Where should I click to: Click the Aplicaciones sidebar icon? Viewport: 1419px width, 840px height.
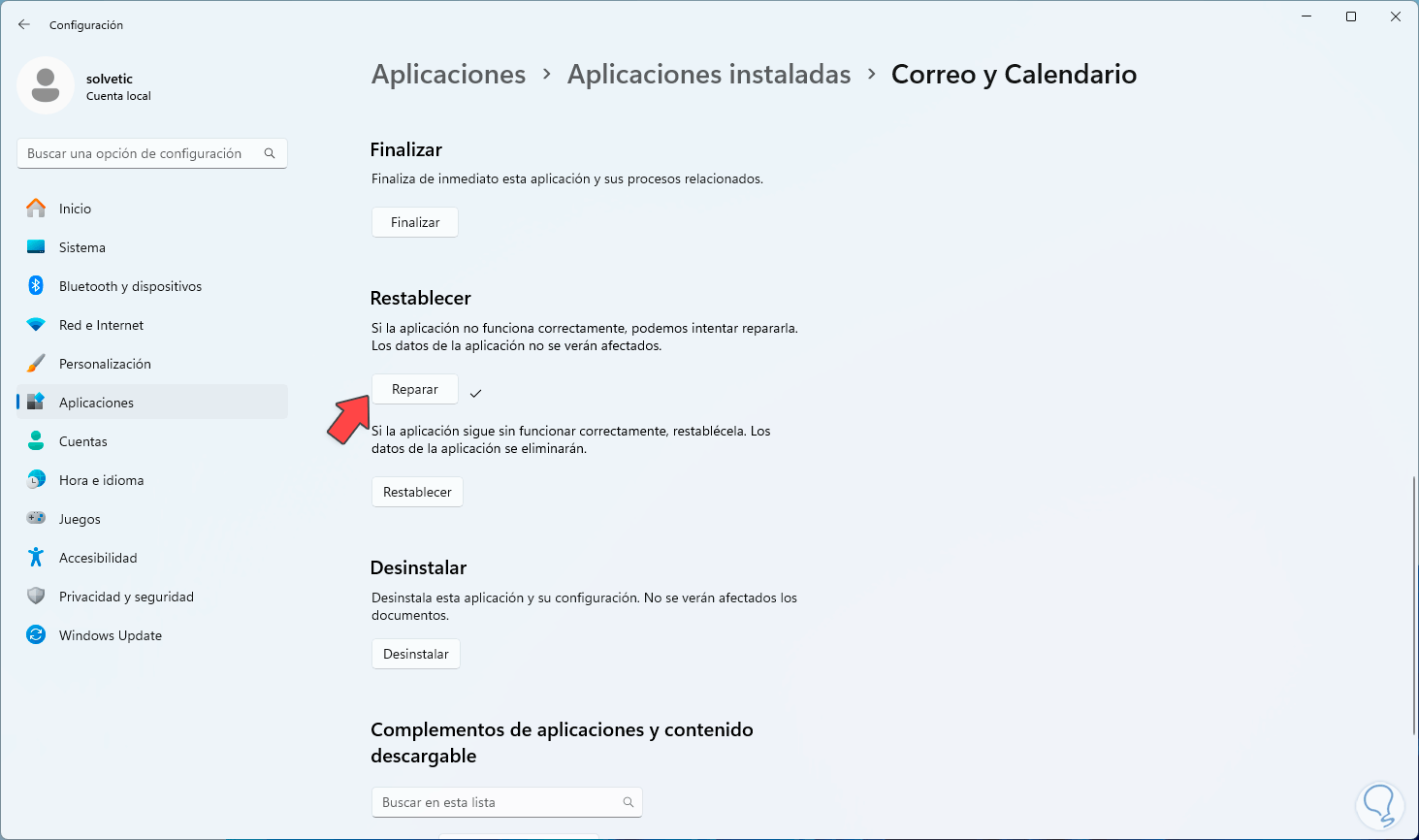coord(36,403)
